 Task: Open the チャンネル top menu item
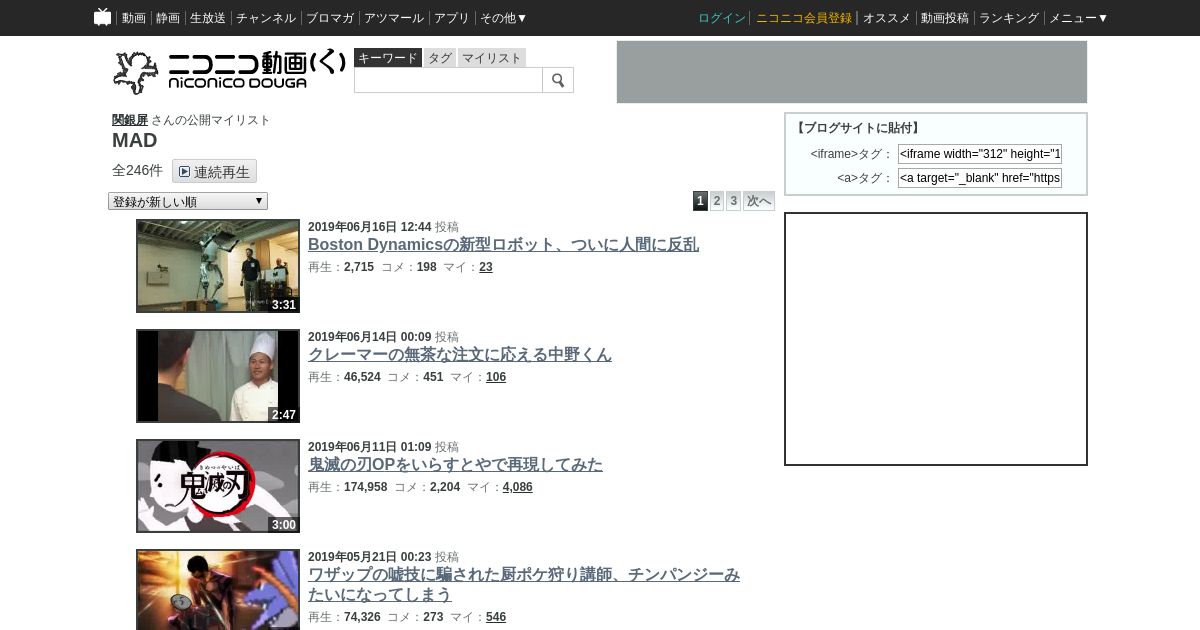tap(266, 18)
